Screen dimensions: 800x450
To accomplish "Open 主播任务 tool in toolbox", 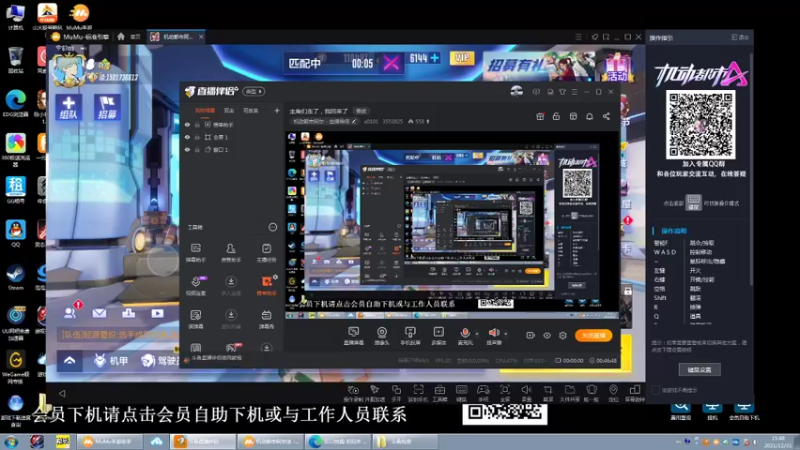I will [266, 252].
